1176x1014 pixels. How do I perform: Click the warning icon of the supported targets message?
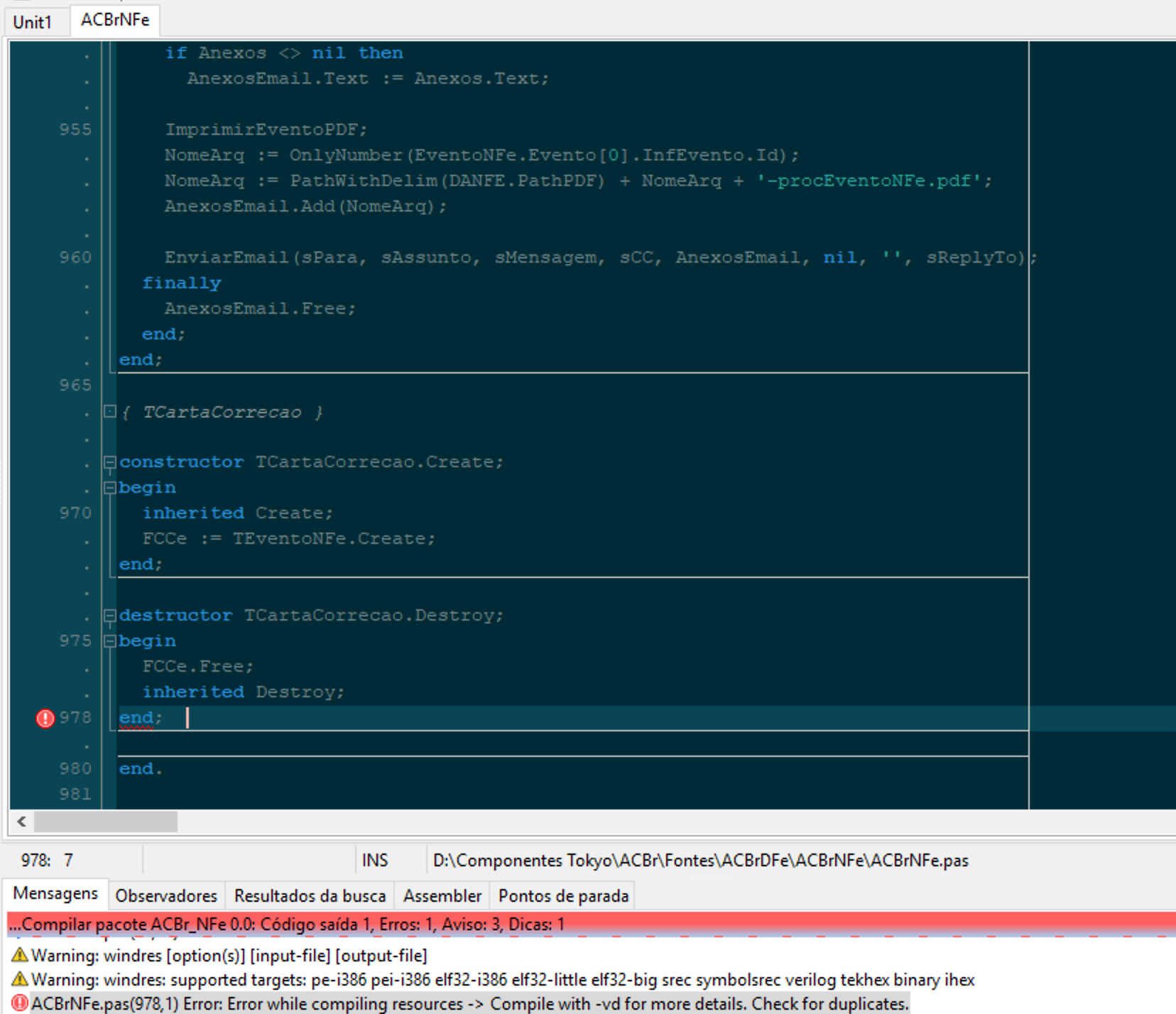click(x=19, y=979)
